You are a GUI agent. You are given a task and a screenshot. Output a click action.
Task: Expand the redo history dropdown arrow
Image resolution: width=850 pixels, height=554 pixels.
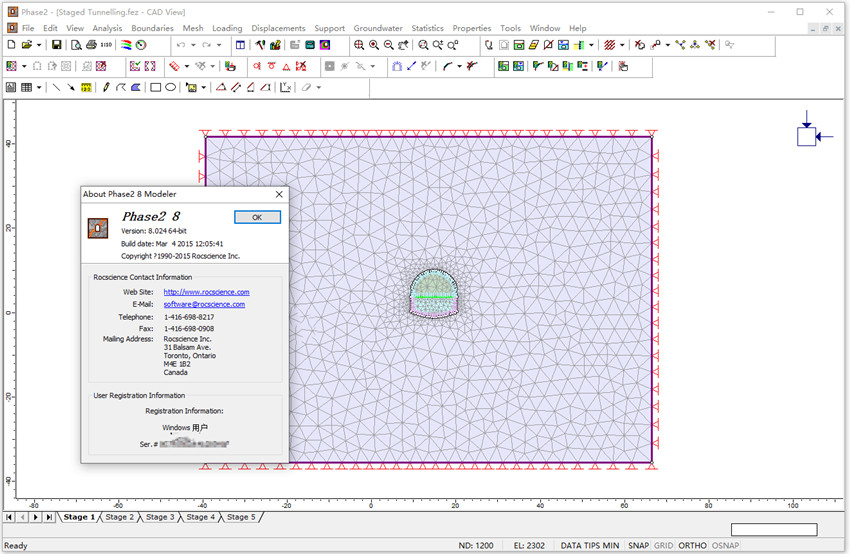(x=219, y=45)
